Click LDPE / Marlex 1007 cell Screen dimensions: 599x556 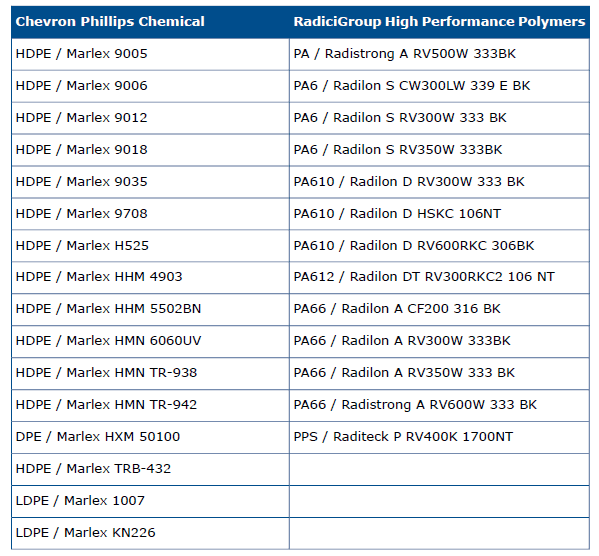150,501
